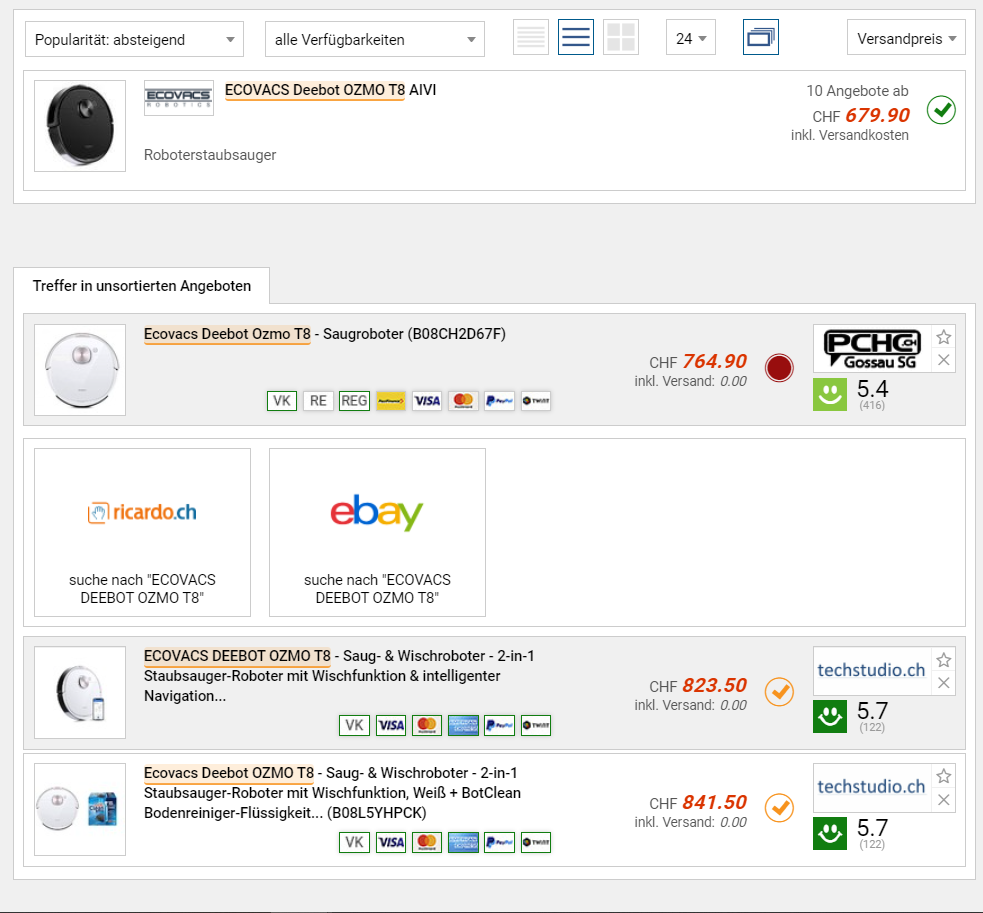Open the ECOVACS Deebot OZMO T8 AIVI link
983x913 pixels.
pyautogui.click(x=330, y=90)
